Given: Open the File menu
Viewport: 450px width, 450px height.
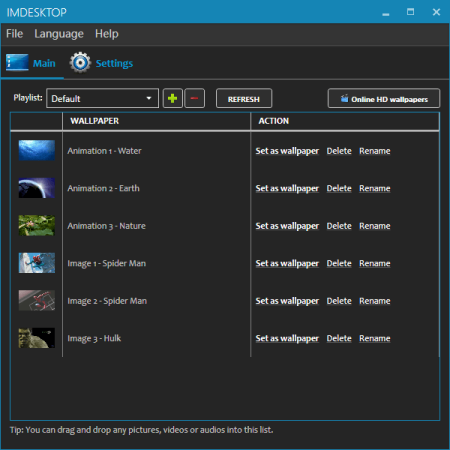Looking at the screenshot, I should coord(14,34).
